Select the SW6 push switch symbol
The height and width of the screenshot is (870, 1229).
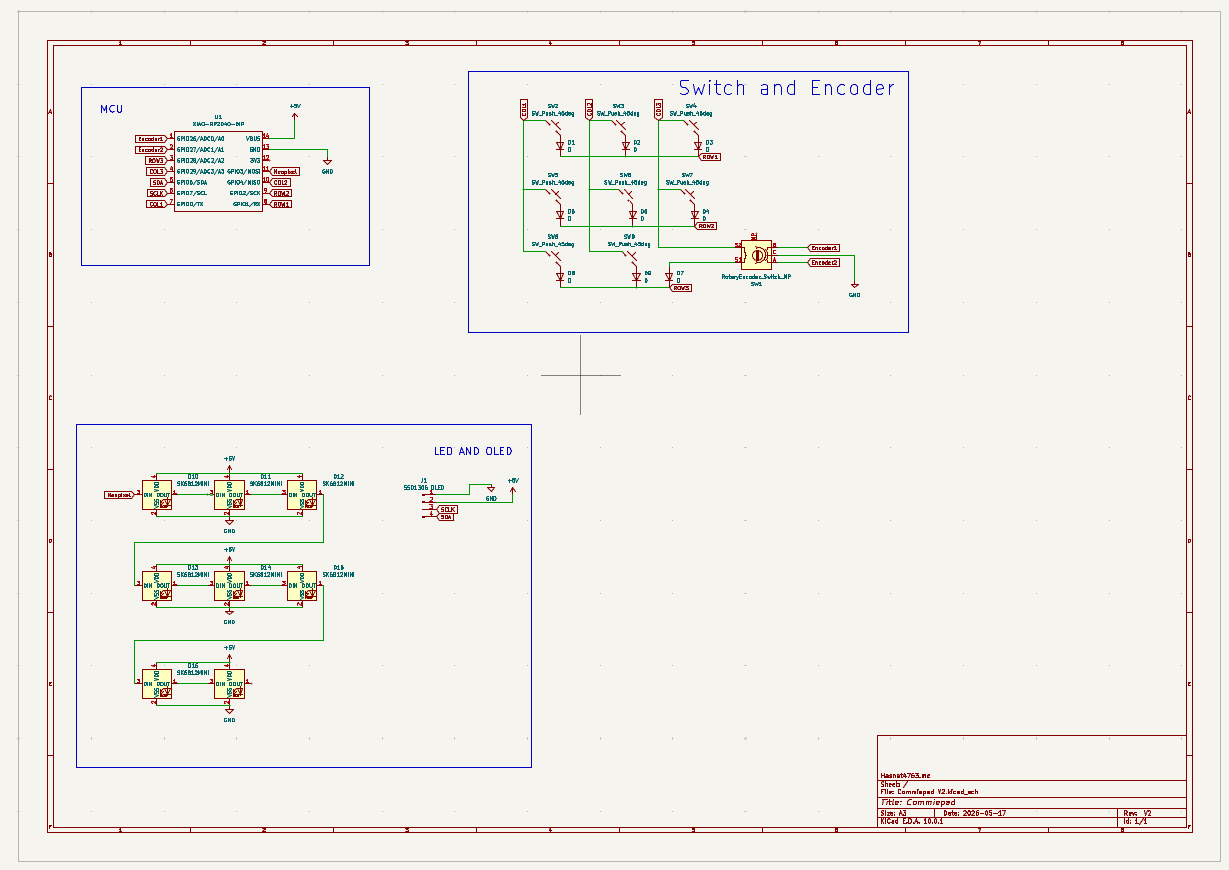point(624,197)
